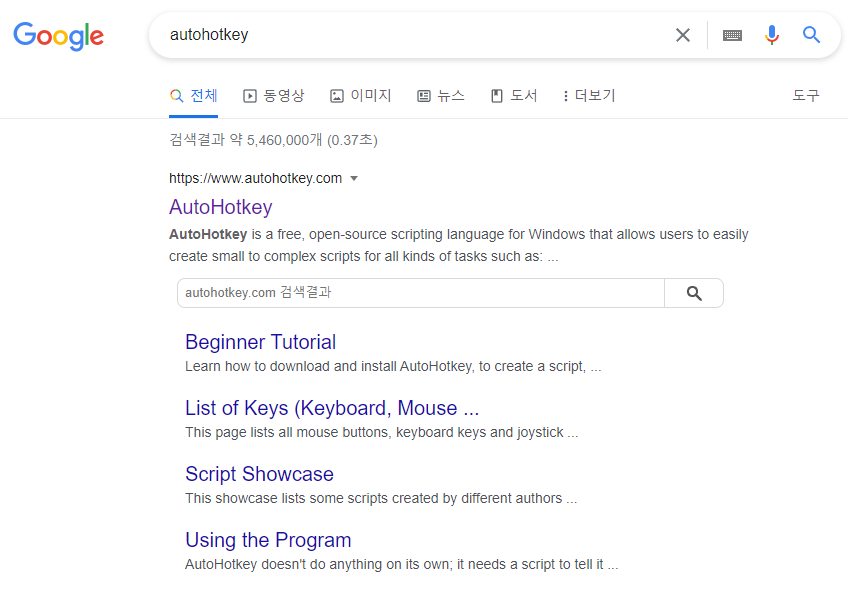Expand arrow next to autohotkey.com URL
848x600 pixels.
pos(354,179)
